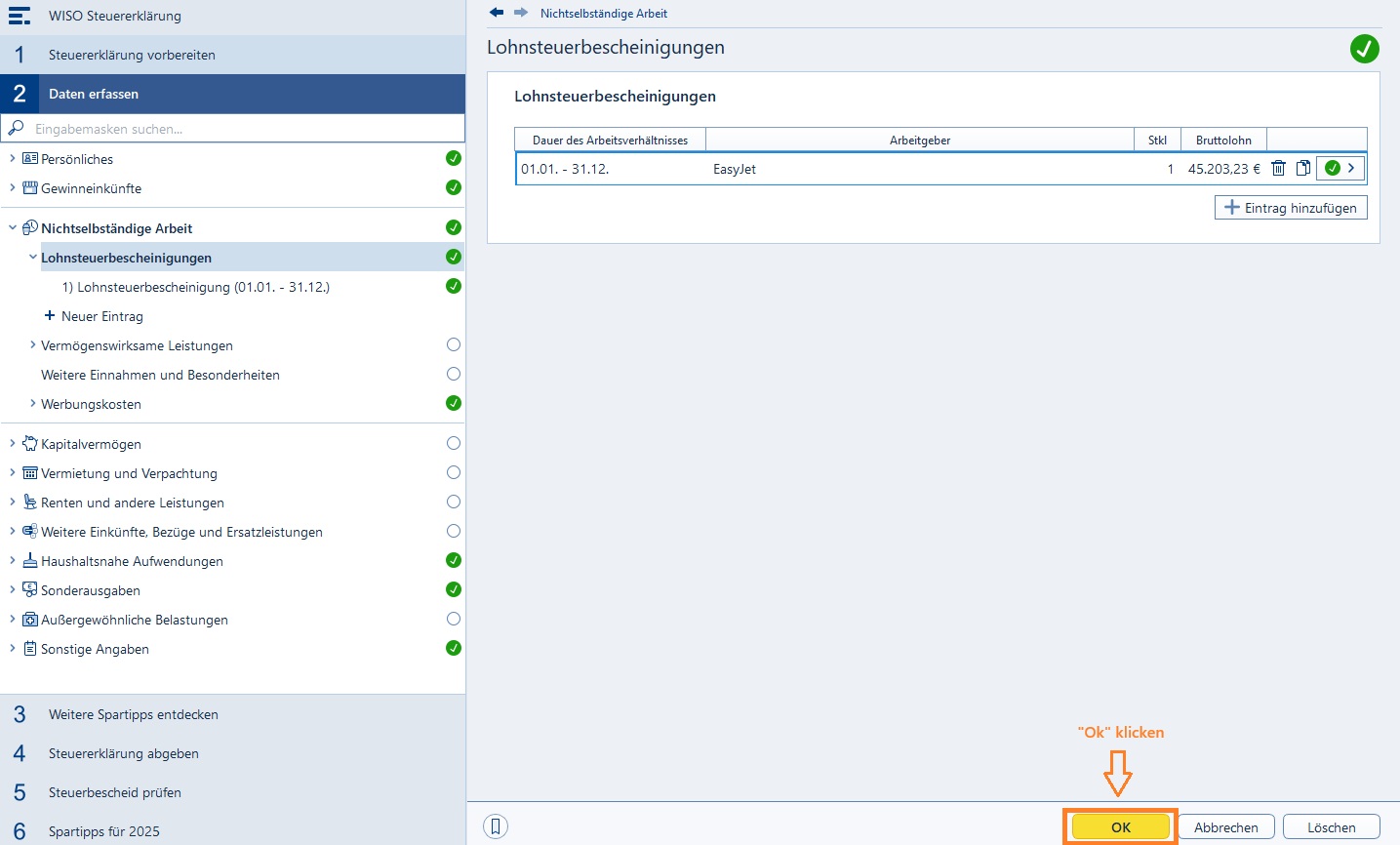
Task: Collapse the Lohnsteuerbescheinigungen node
Action: tap(33, 257)
